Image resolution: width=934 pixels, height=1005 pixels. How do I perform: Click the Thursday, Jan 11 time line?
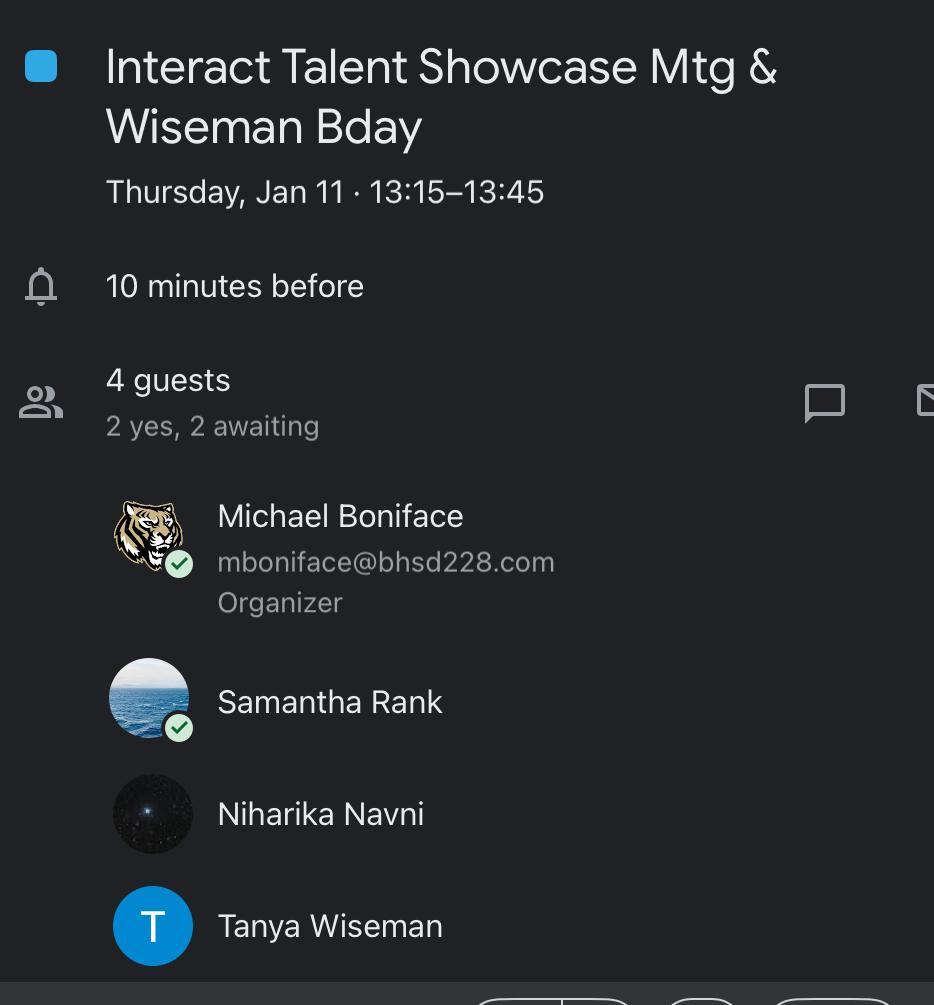point(325,192)
